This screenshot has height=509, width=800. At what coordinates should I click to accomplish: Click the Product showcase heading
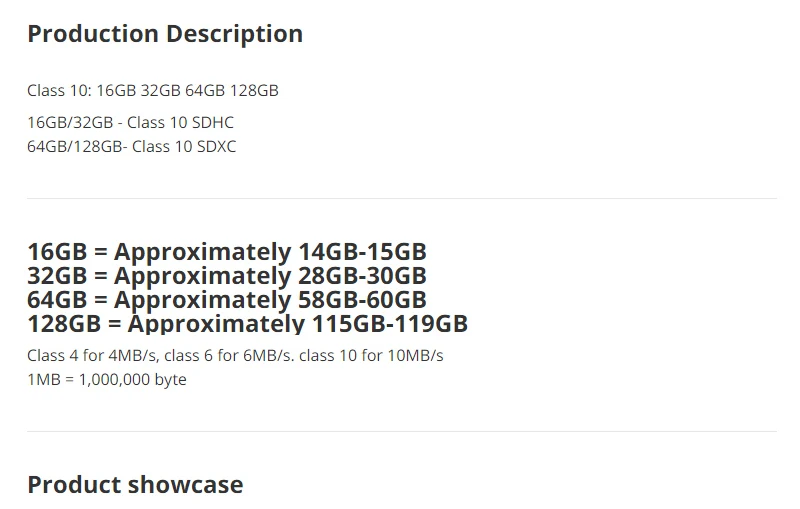pos(135,485)
